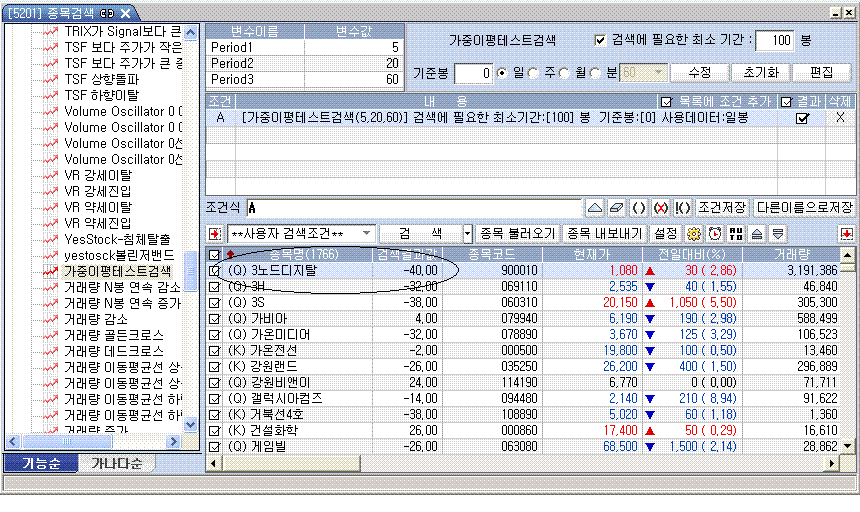Click the chain link icon in 종목검색 tab
The width and height of the screenshot is (860, 512).
pyautogui.click(x=106, y=12)
